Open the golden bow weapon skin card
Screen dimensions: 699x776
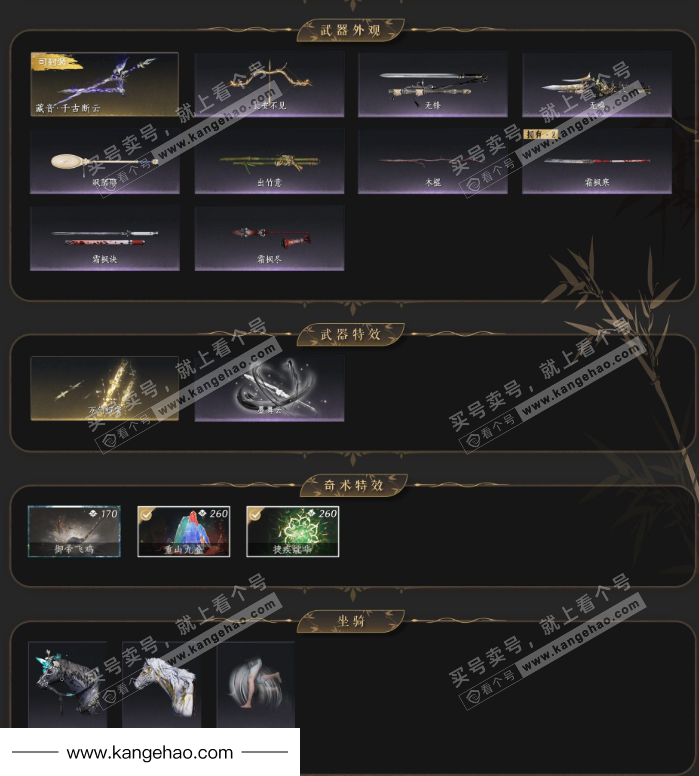pyautogui.click(x=269, y=84)
